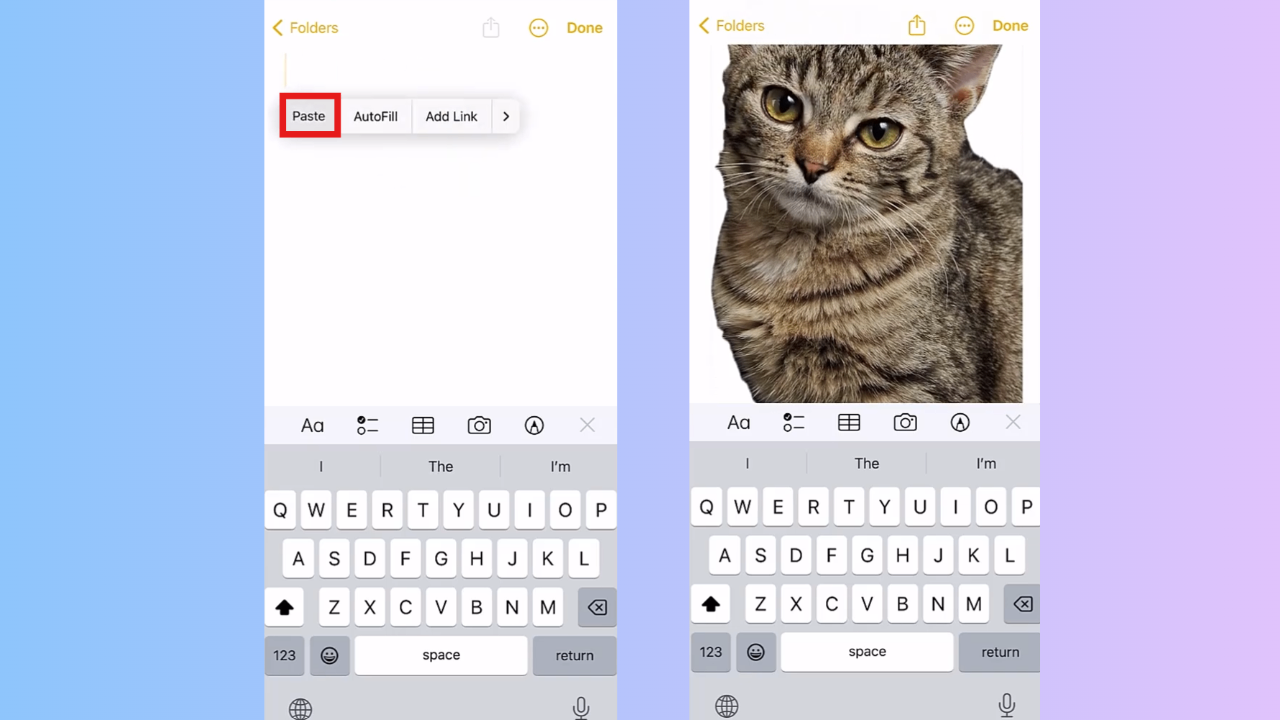Switch to the emoji keyboard
Image resolution: width=1280 pixels, height=720 pixels.
[x=329, y=655]
